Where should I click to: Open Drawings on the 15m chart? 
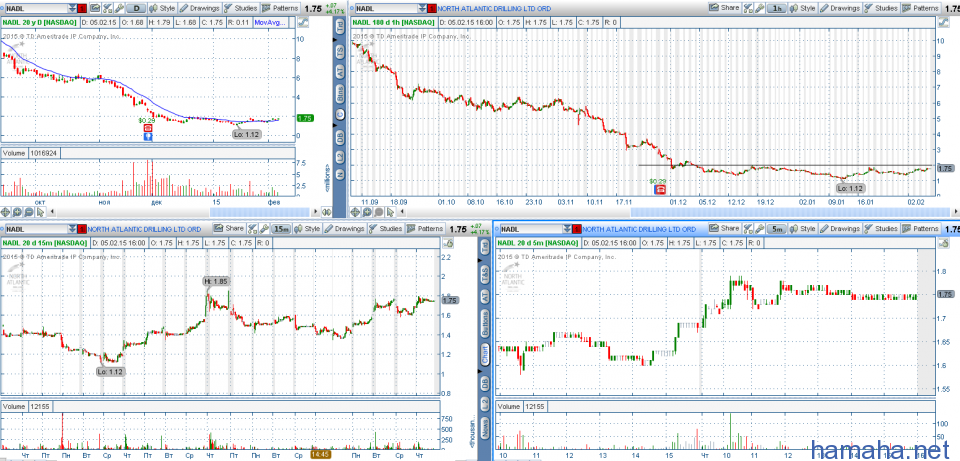click(343, 229)
